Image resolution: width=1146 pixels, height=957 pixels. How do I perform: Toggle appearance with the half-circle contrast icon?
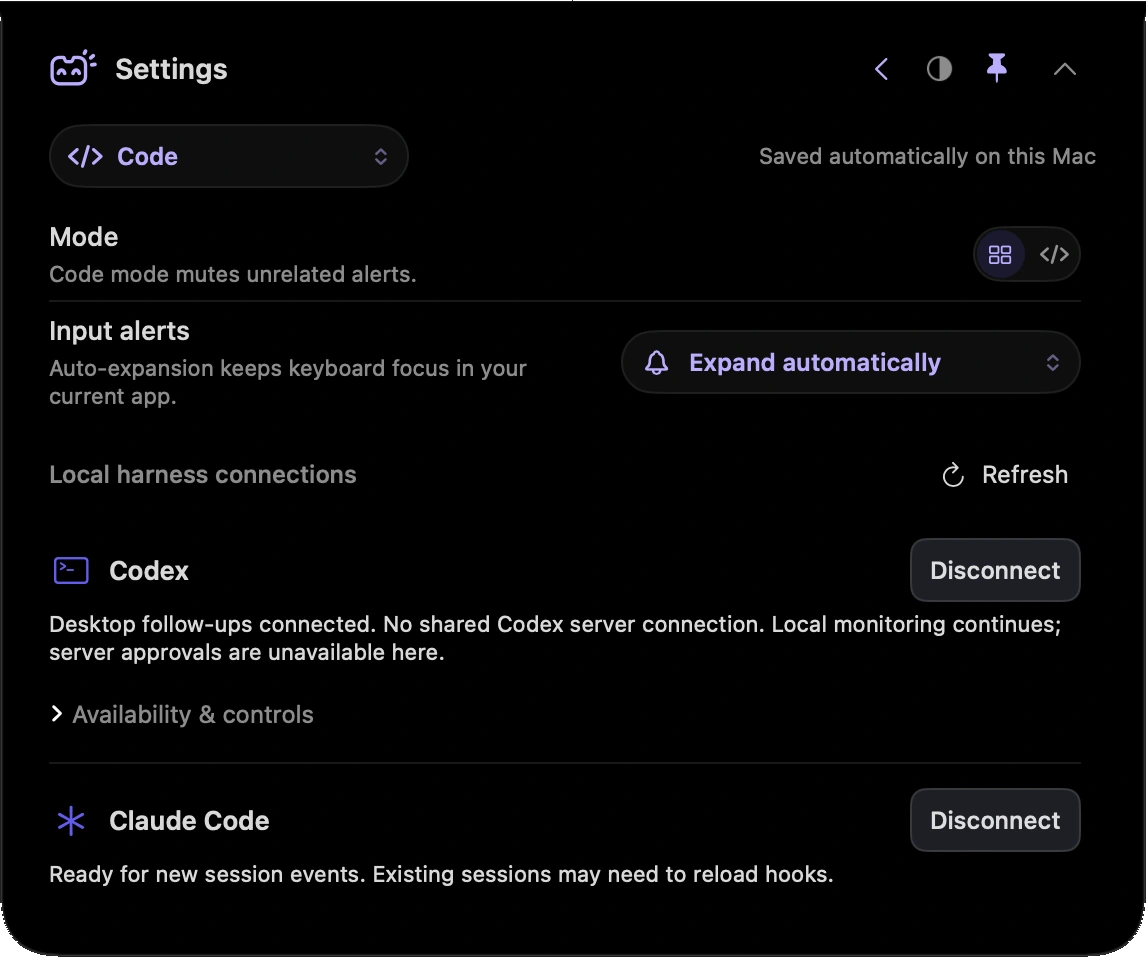point(939,69)
